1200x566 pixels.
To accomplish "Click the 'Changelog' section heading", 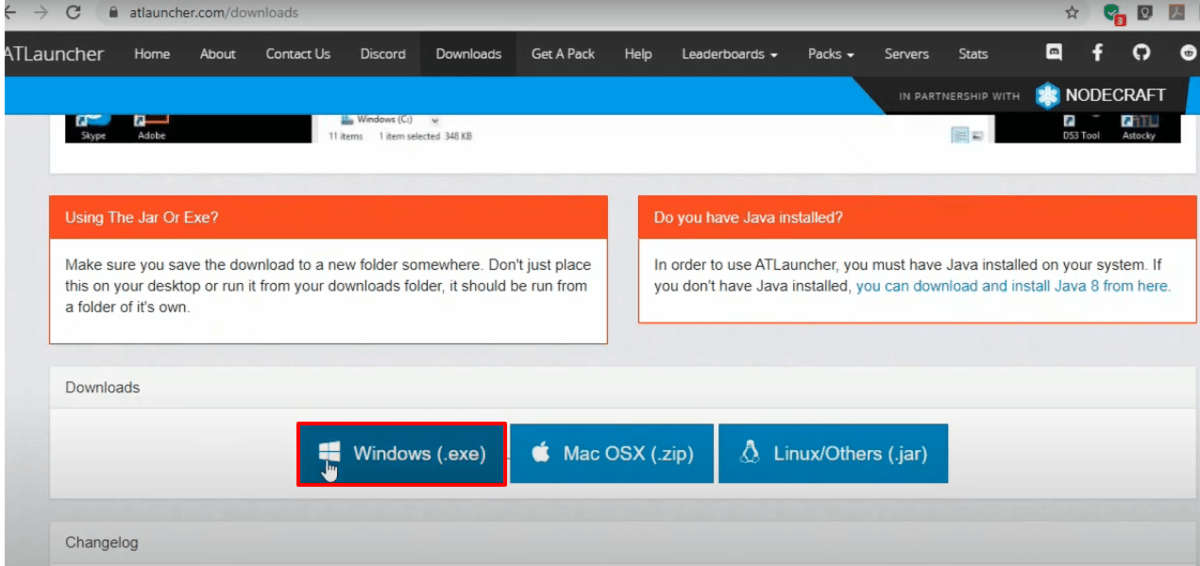I will (102, 542).
